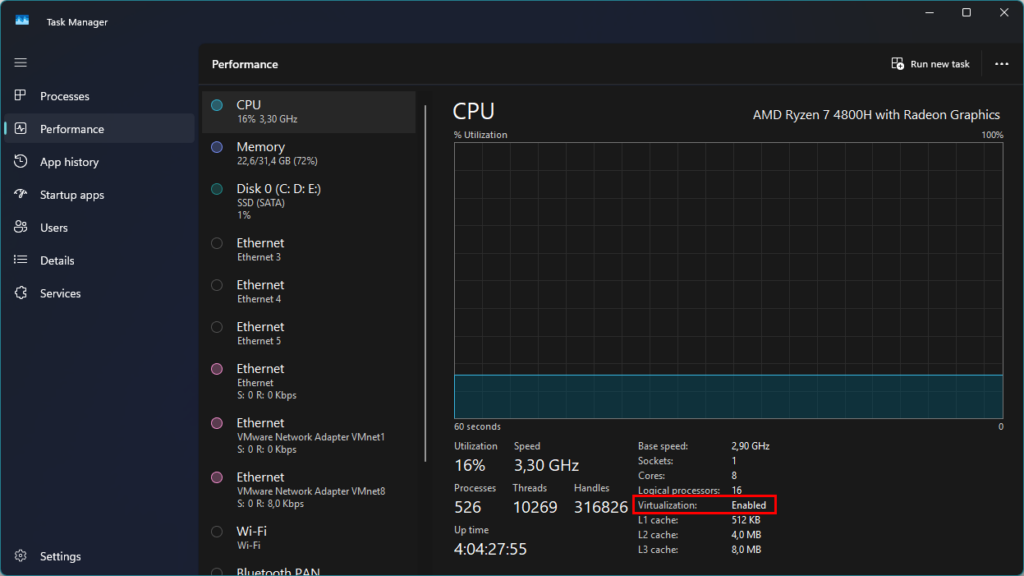Click the Ethernet 4 circle indicator
Viewport: 1024px width, 576px height.
pyautogui.click(x=217, y=285)
